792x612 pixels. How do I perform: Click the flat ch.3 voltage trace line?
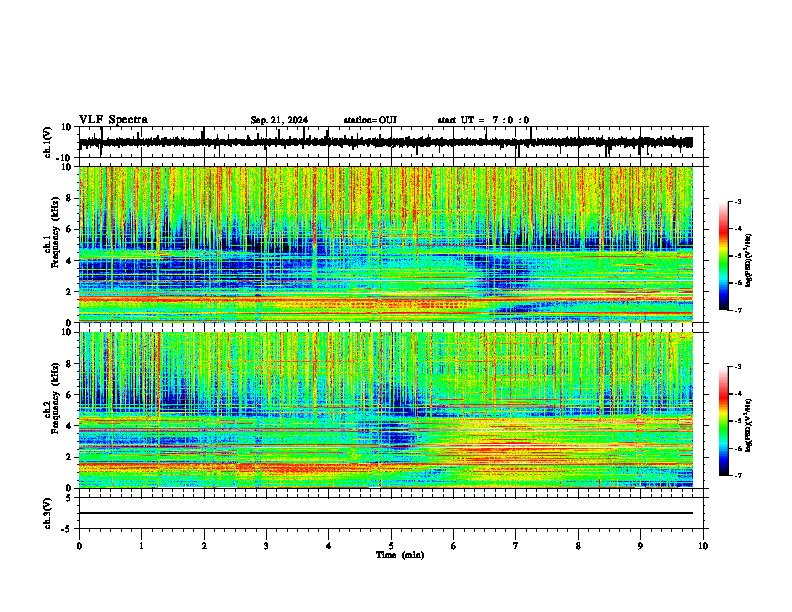tap(386, 513)
